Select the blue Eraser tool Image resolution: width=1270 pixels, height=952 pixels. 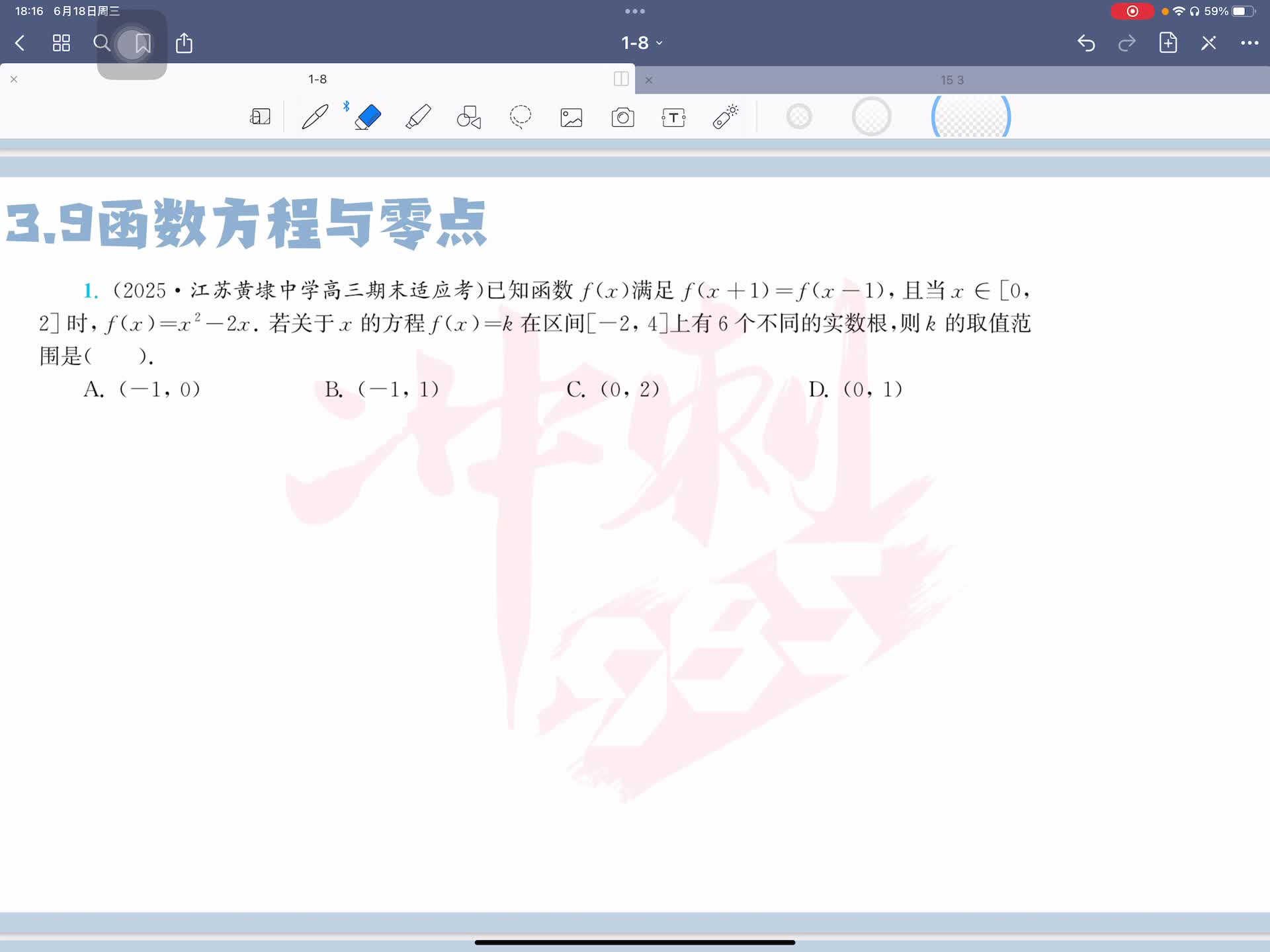point(368,117)
